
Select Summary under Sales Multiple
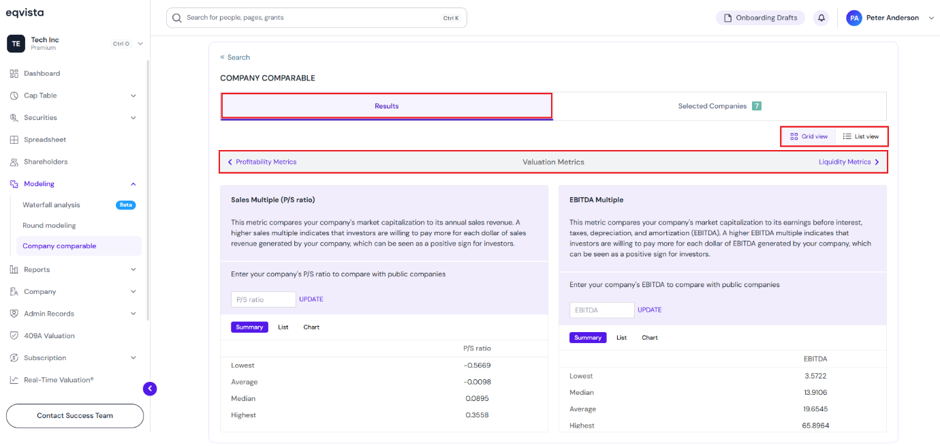pos(249,327)
